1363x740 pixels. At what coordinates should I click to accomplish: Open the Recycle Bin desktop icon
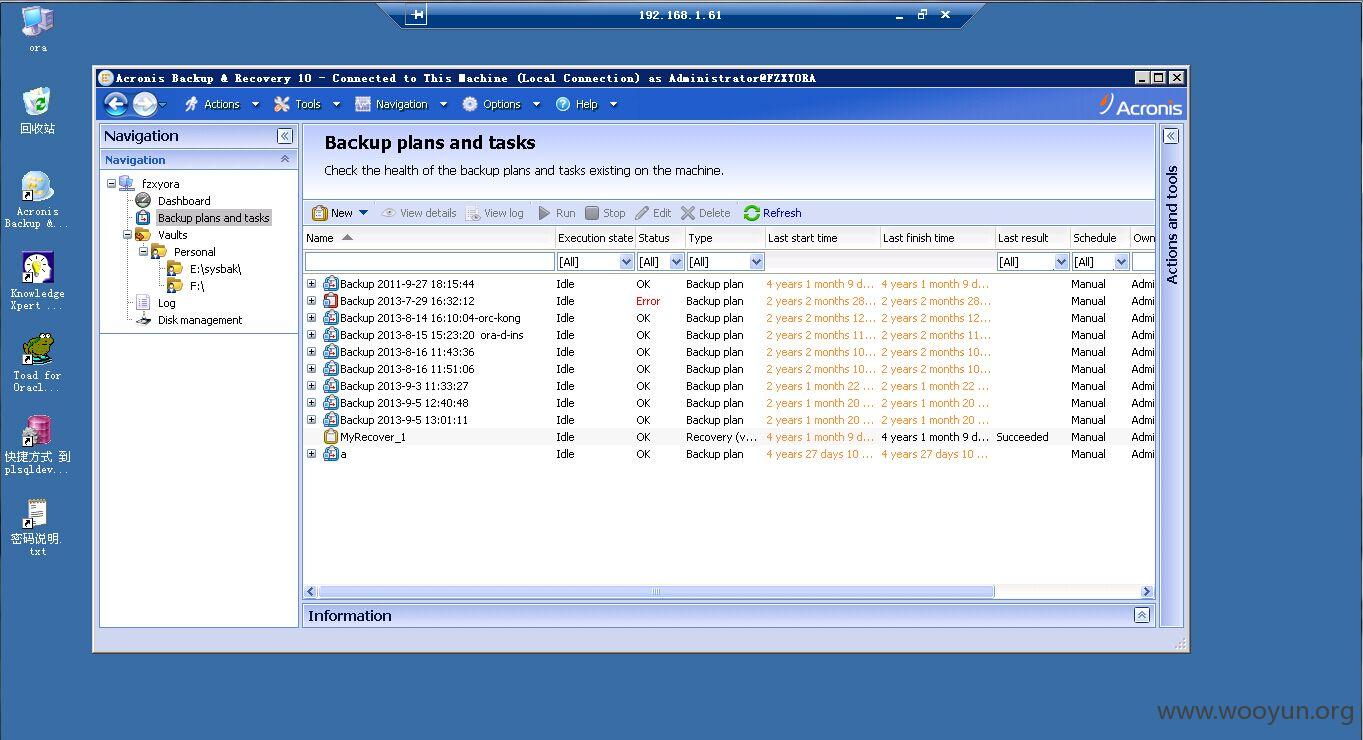[37, 110]
